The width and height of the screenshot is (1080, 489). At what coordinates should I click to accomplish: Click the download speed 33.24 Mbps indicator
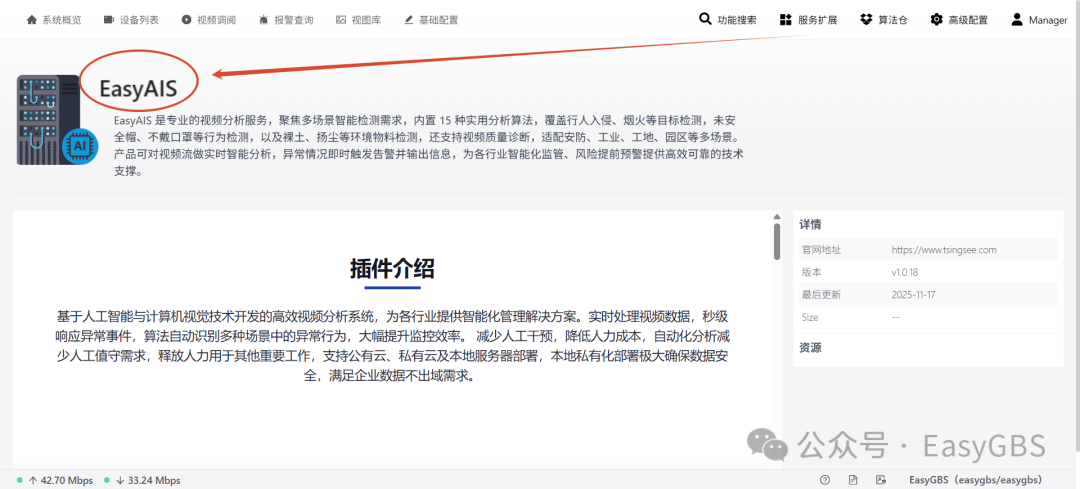click(148, 480)
